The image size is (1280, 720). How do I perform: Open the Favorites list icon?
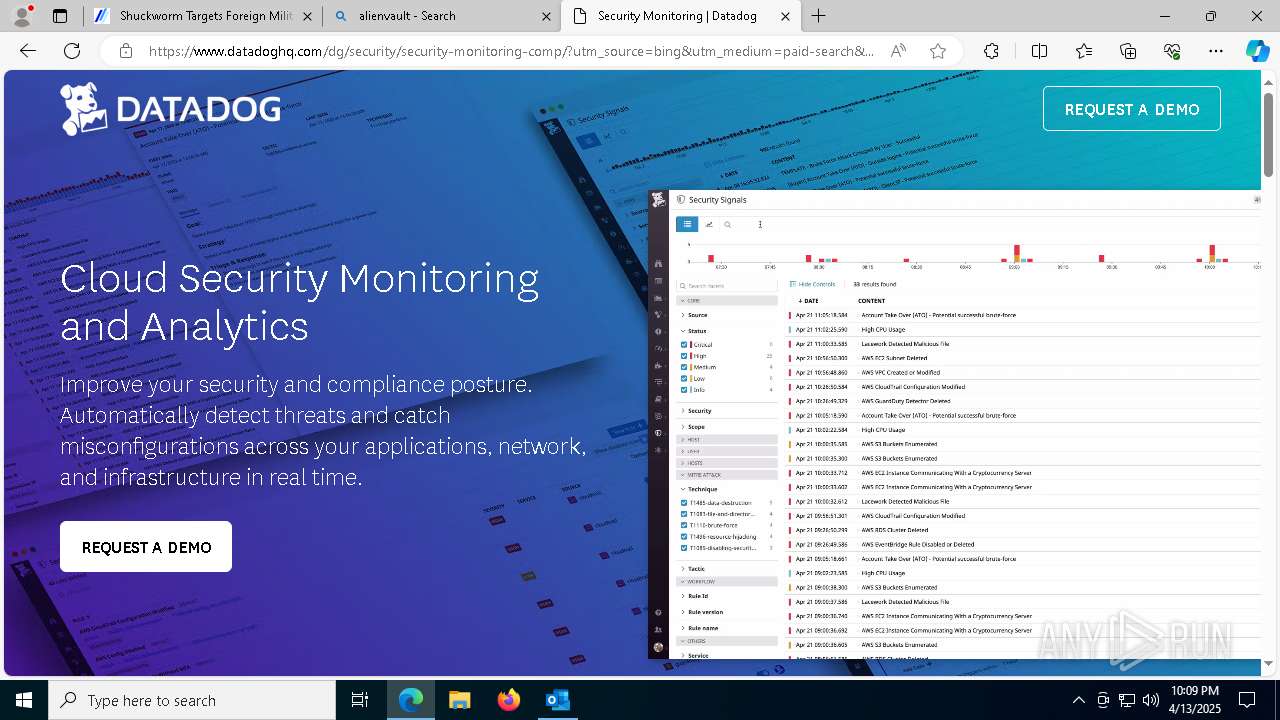pos(1084,51)
